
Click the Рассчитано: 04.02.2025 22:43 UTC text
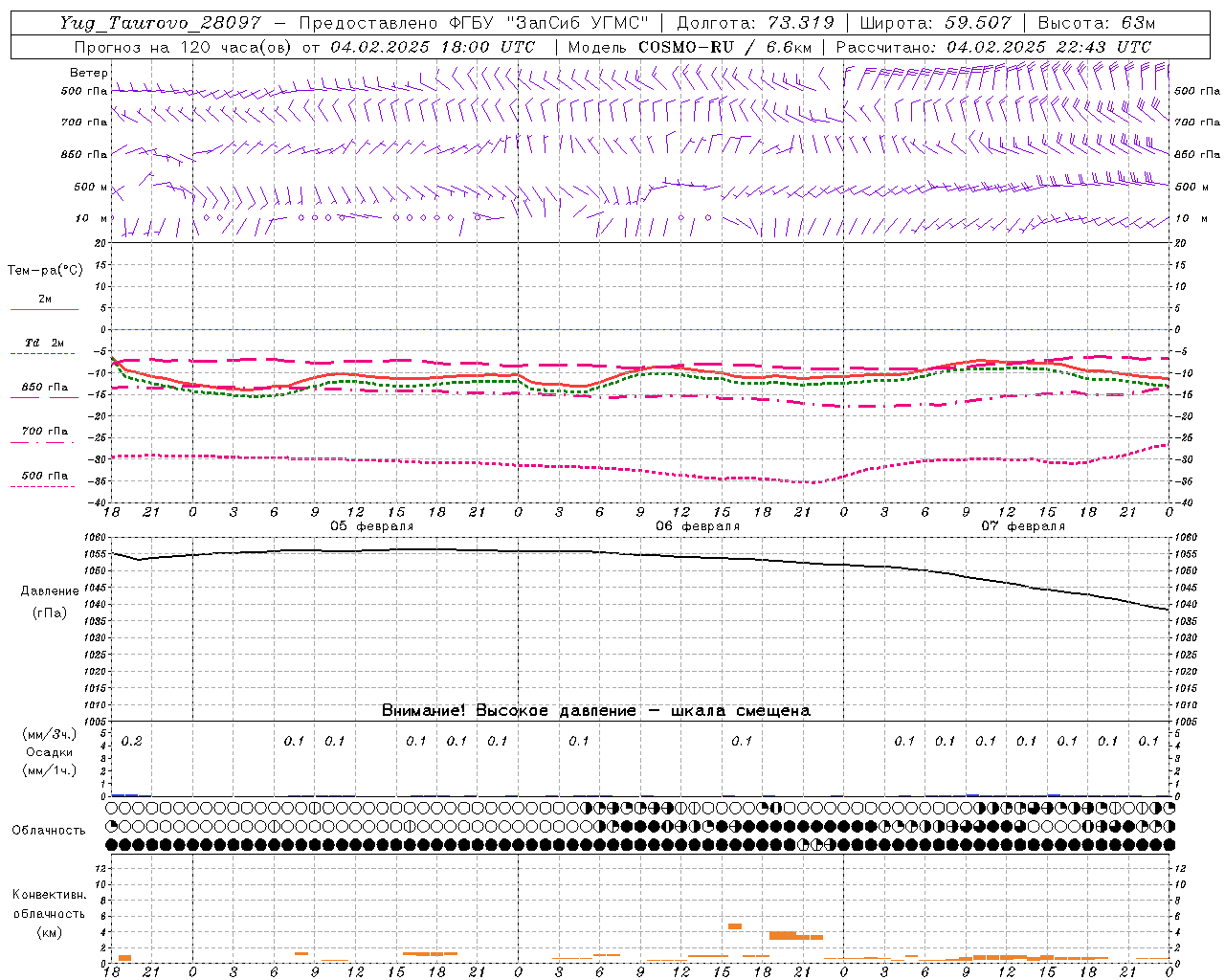pyautogui.click(x=993, y=47)
